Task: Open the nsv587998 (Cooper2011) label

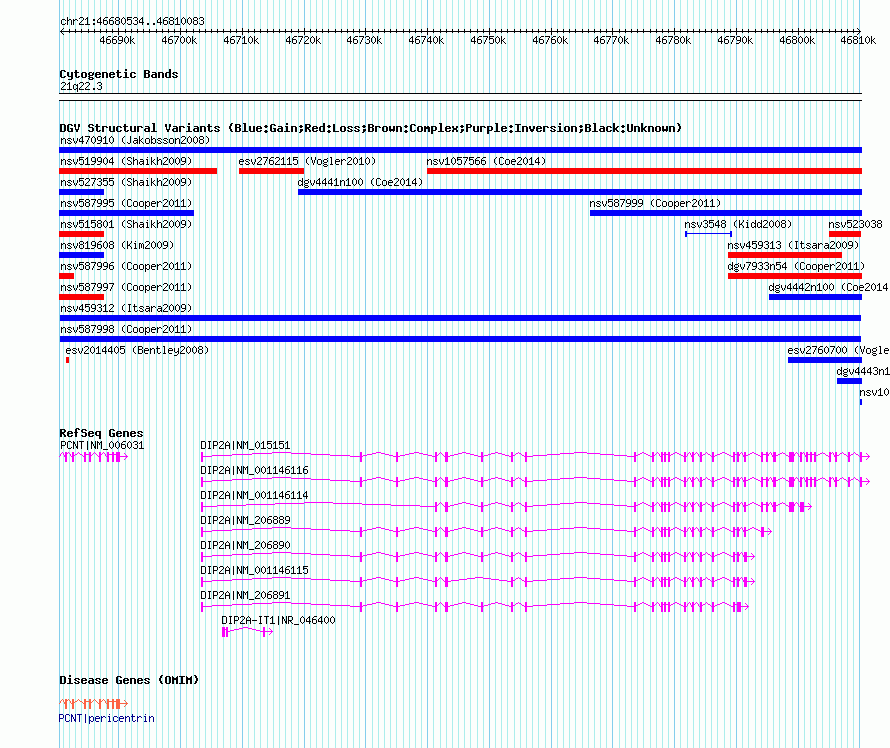Action: coord(126,329)
